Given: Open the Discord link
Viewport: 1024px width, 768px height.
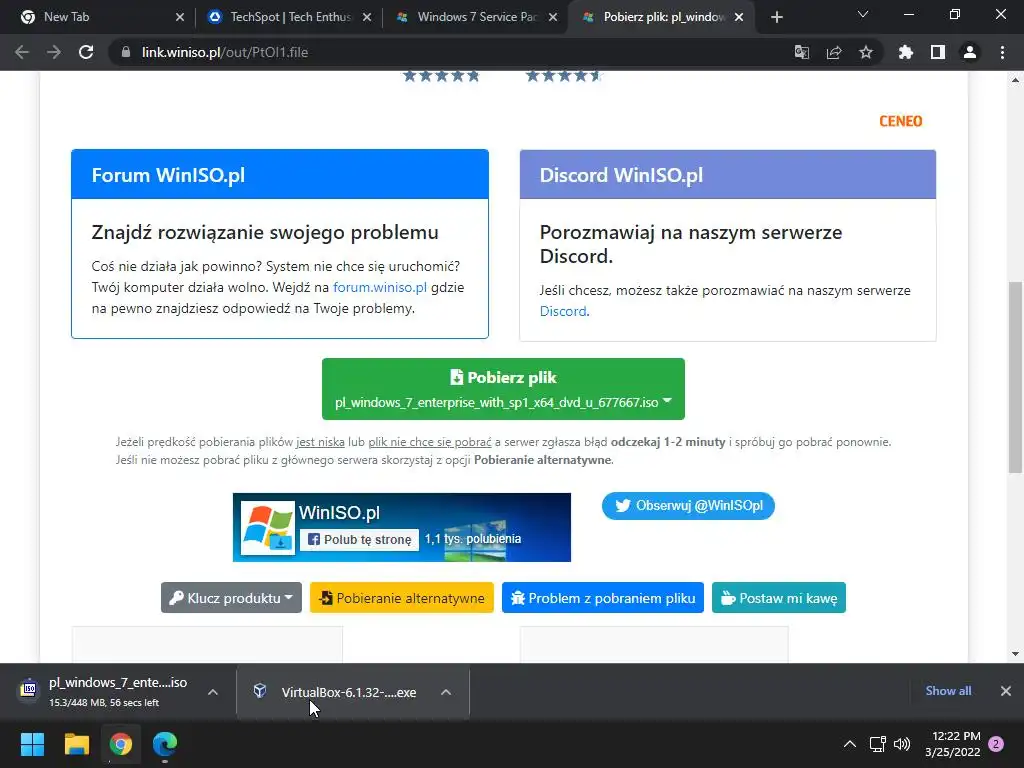Looking at the screenshot, I should click(x=563, y=312).
